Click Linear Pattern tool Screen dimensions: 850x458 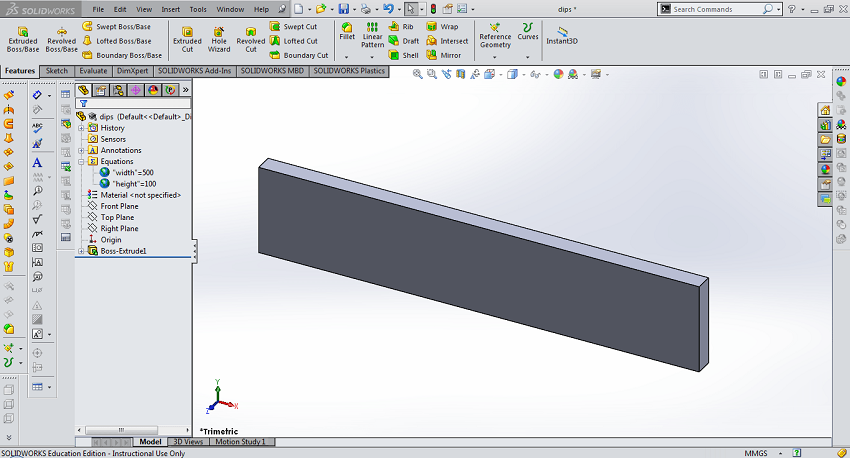point(372,35)
